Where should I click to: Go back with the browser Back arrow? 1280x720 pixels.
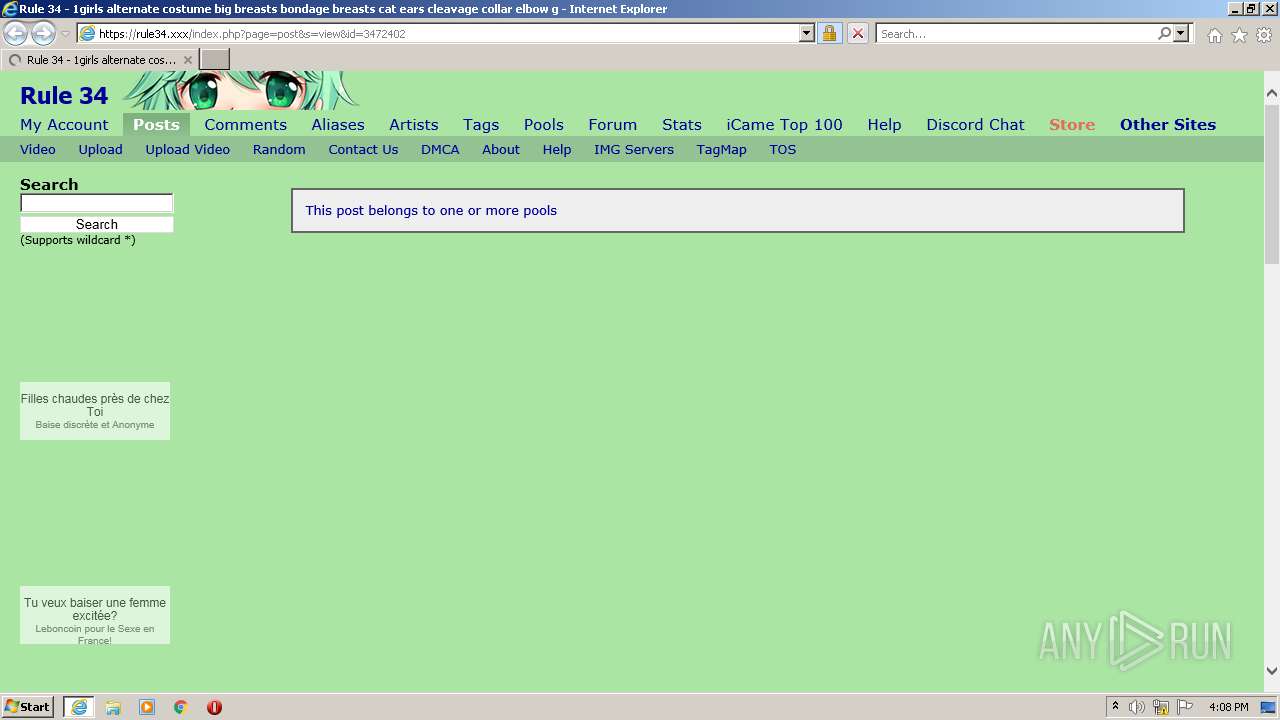[16, 34]
